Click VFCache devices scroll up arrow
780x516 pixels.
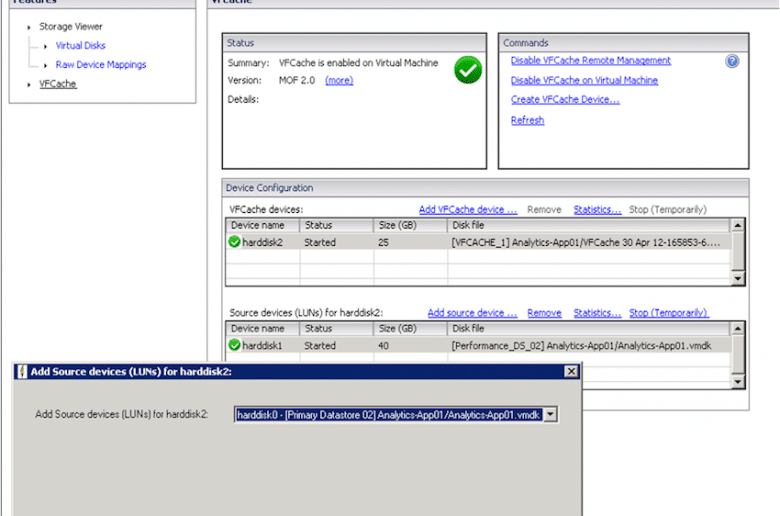click(738, 225)
